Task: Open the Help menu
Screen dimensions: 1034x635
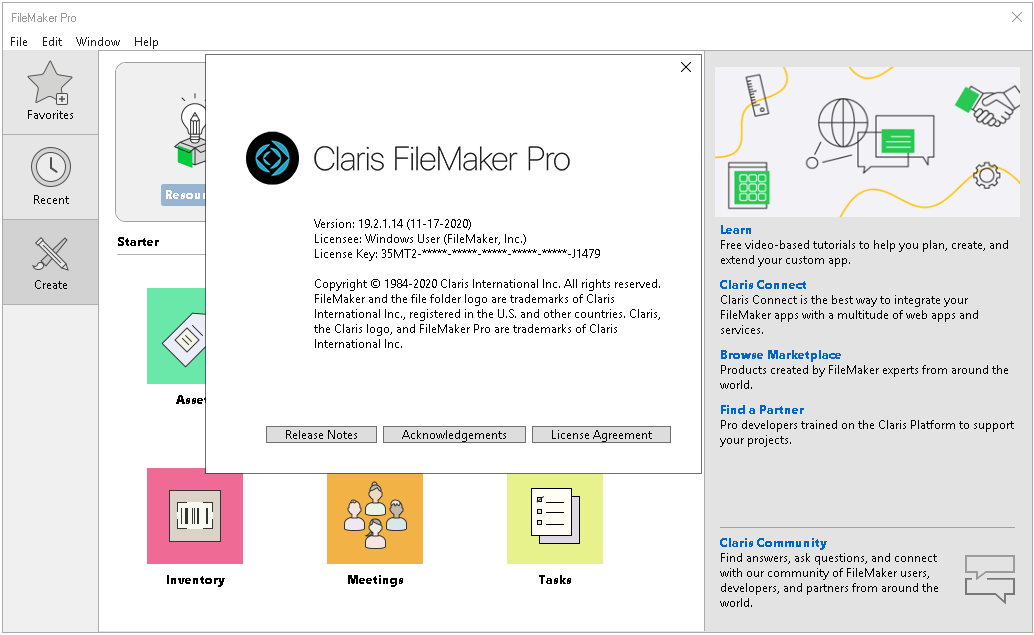Action: [146, 42]
